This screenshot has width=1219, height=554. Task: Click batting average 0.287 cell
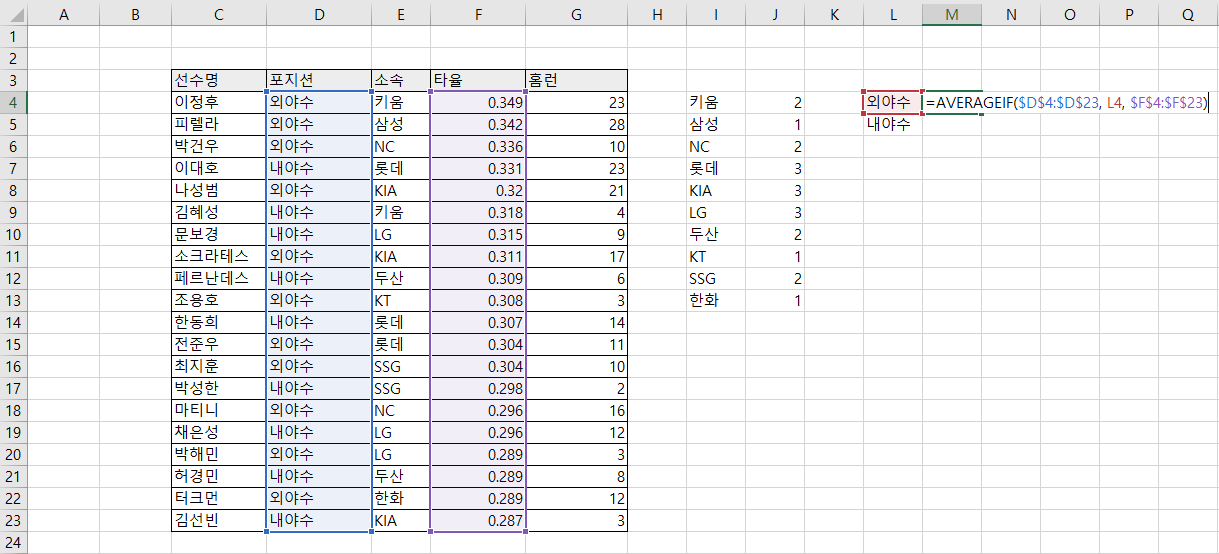pyautogui.click(x=477, y=520)
